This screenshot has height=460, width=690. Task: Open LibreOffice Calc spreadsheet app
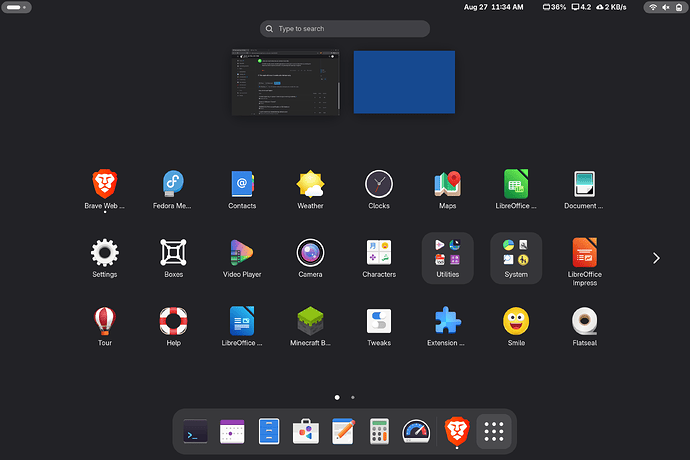click(516, 189)
